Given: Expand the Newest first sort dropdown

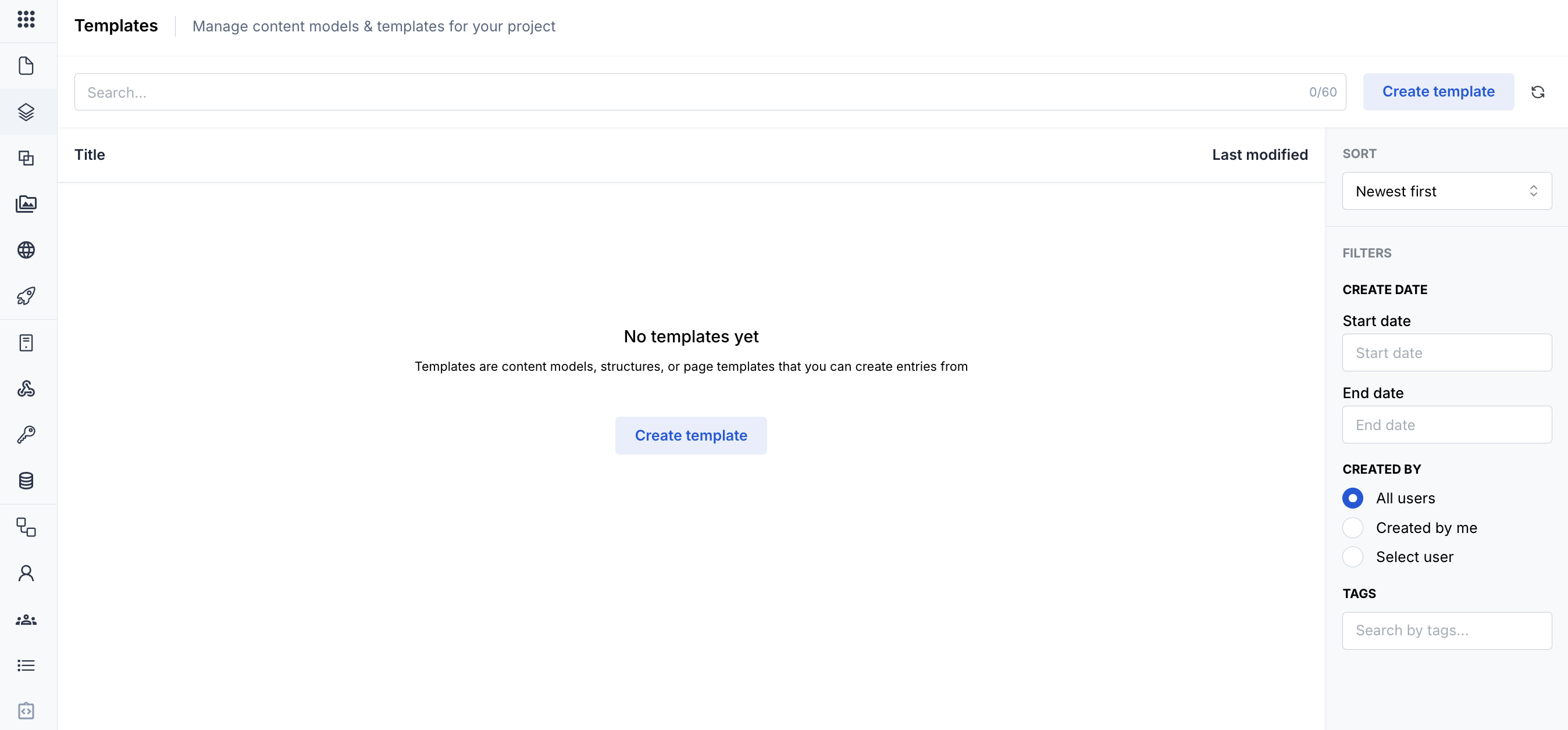Looking at the screenshot, I should click(1447, 191).
